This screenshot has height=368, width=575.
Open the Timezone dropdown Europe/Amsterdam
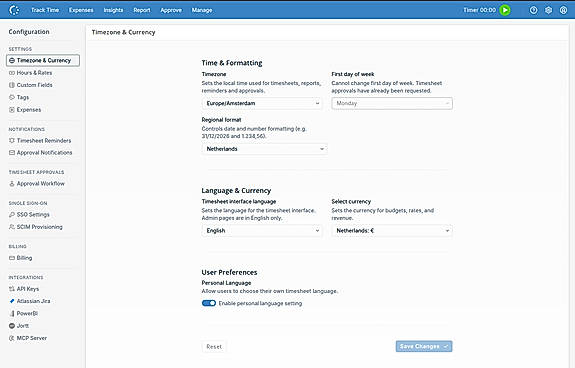[262, 103]
